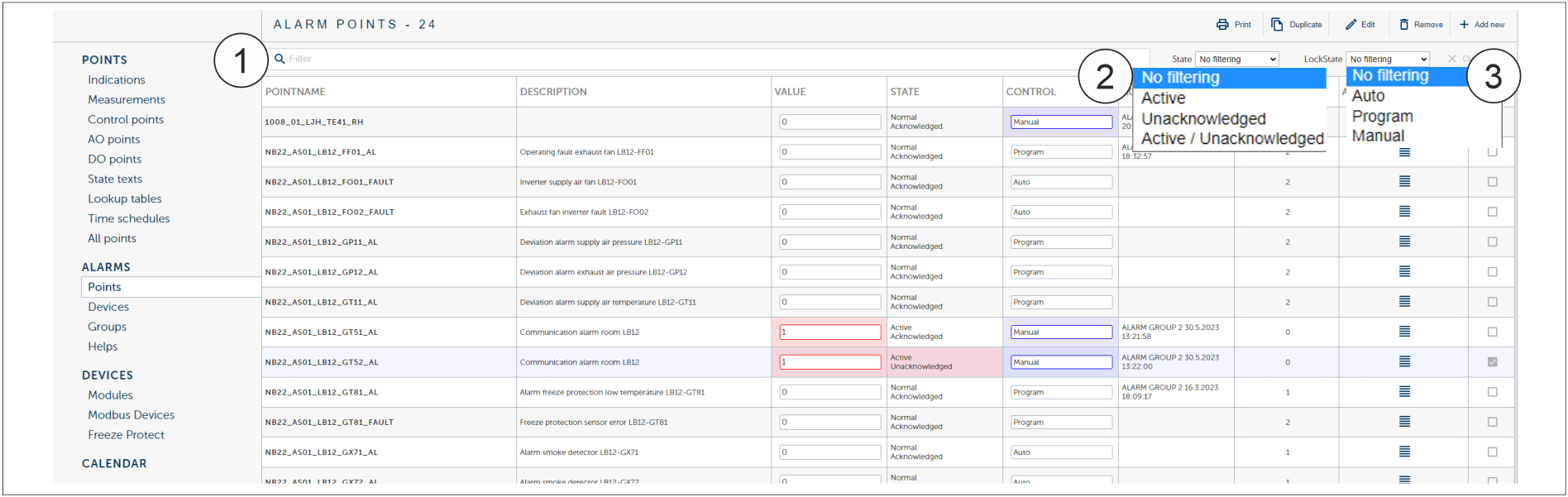The height and width of the screenshot is (497, 1568).
Task: Open AO points in the sidebar
Action: pos(114,140)
